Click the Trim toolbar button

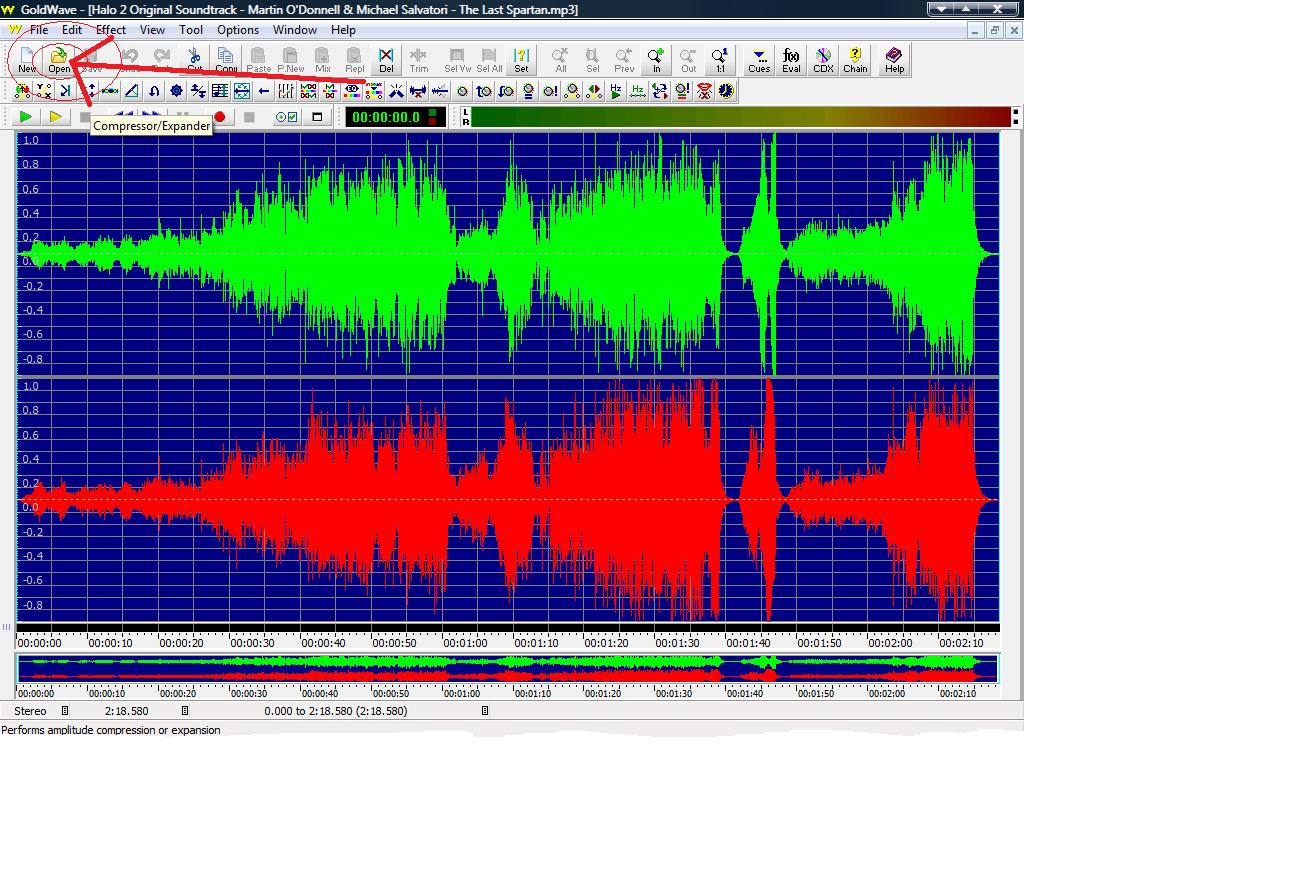pos(418,59)
